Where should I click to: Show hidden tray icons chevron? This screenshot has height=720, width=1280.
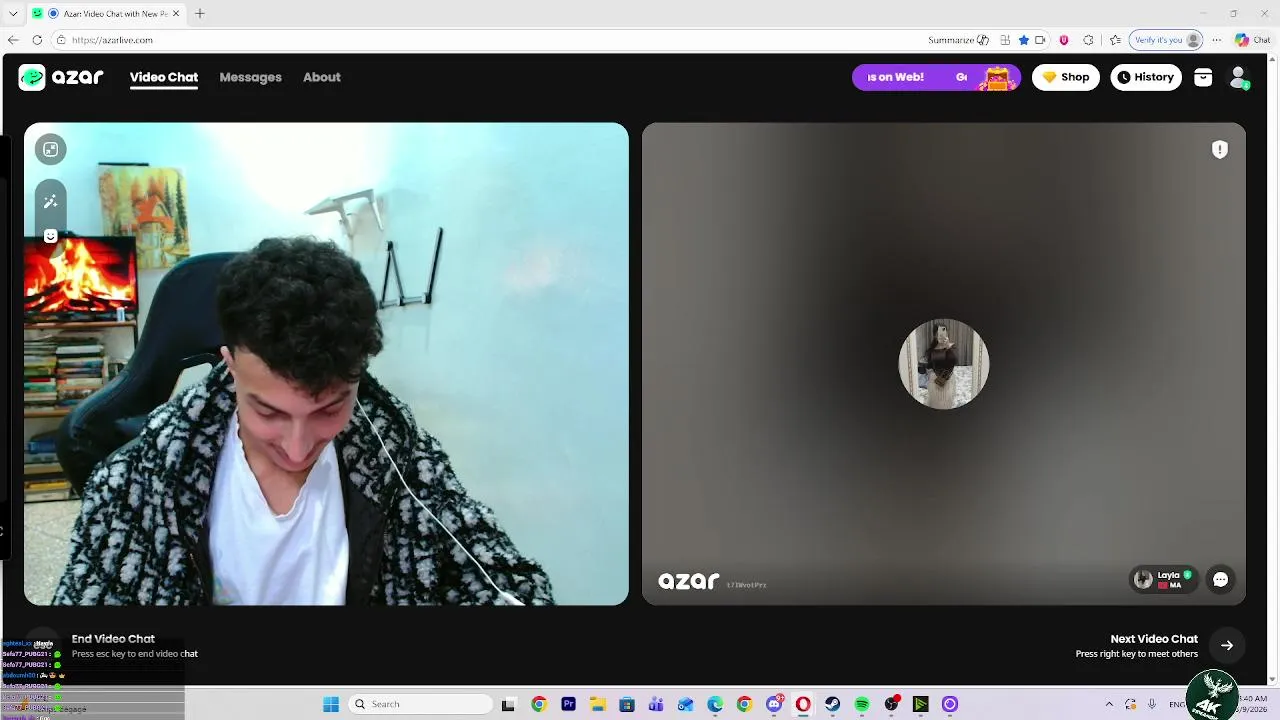1109,704
